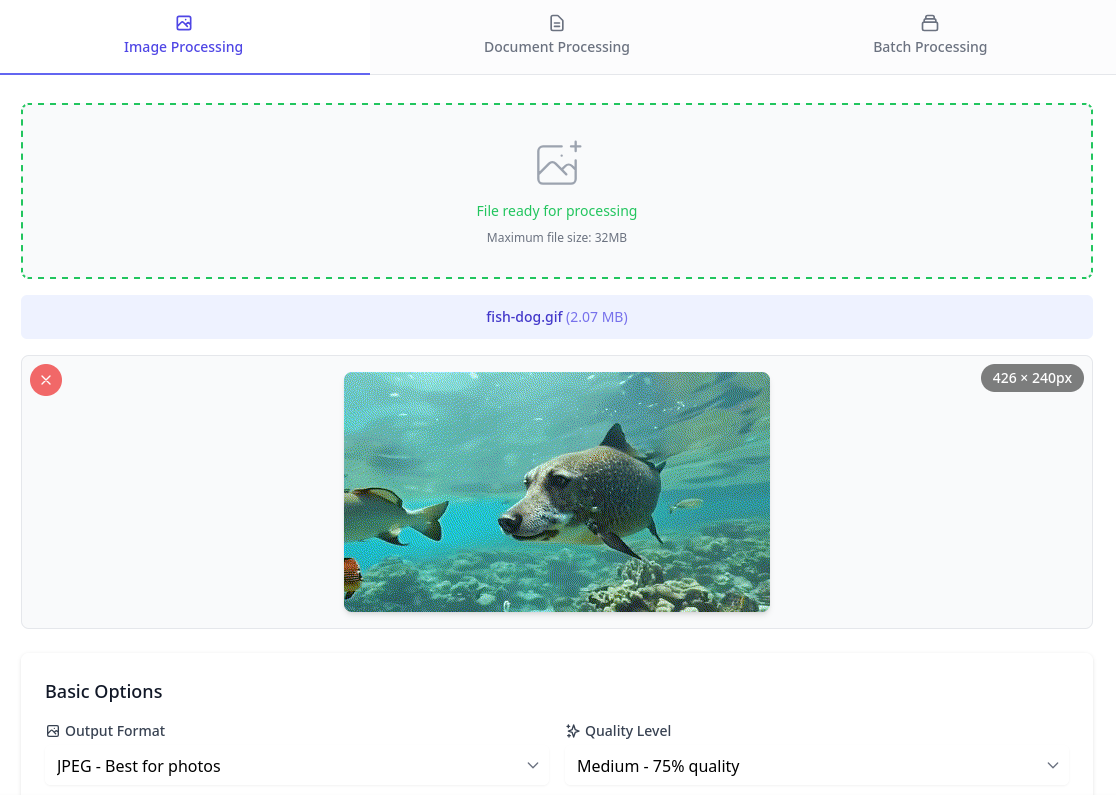1116x795 pixels.
Task: Click the Output Format label icon
Action: click(x=53, y=731)
